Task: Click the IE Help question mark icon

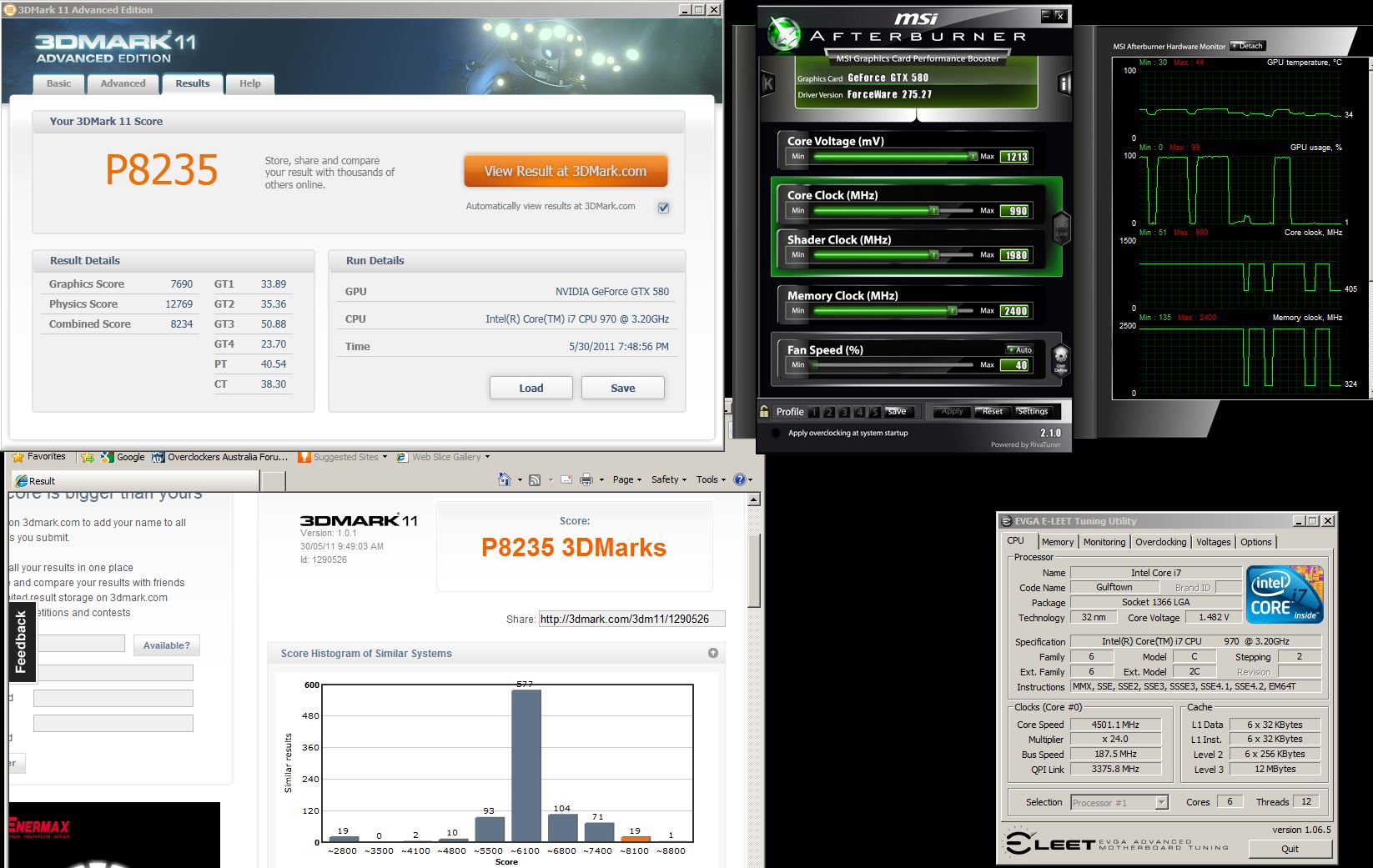Action: (x=739, y=479)
